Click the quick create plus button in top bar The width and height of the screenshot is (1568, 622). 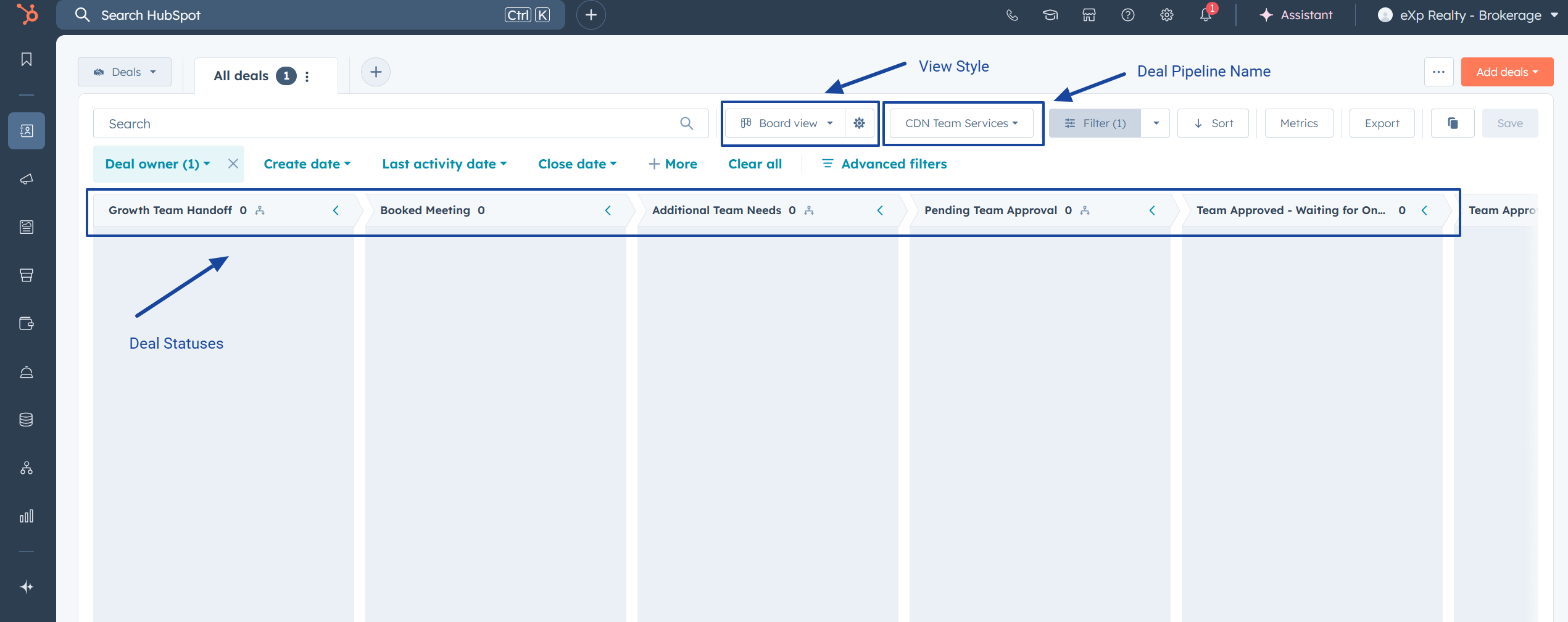pyautogui.click(x=591, y=15)
